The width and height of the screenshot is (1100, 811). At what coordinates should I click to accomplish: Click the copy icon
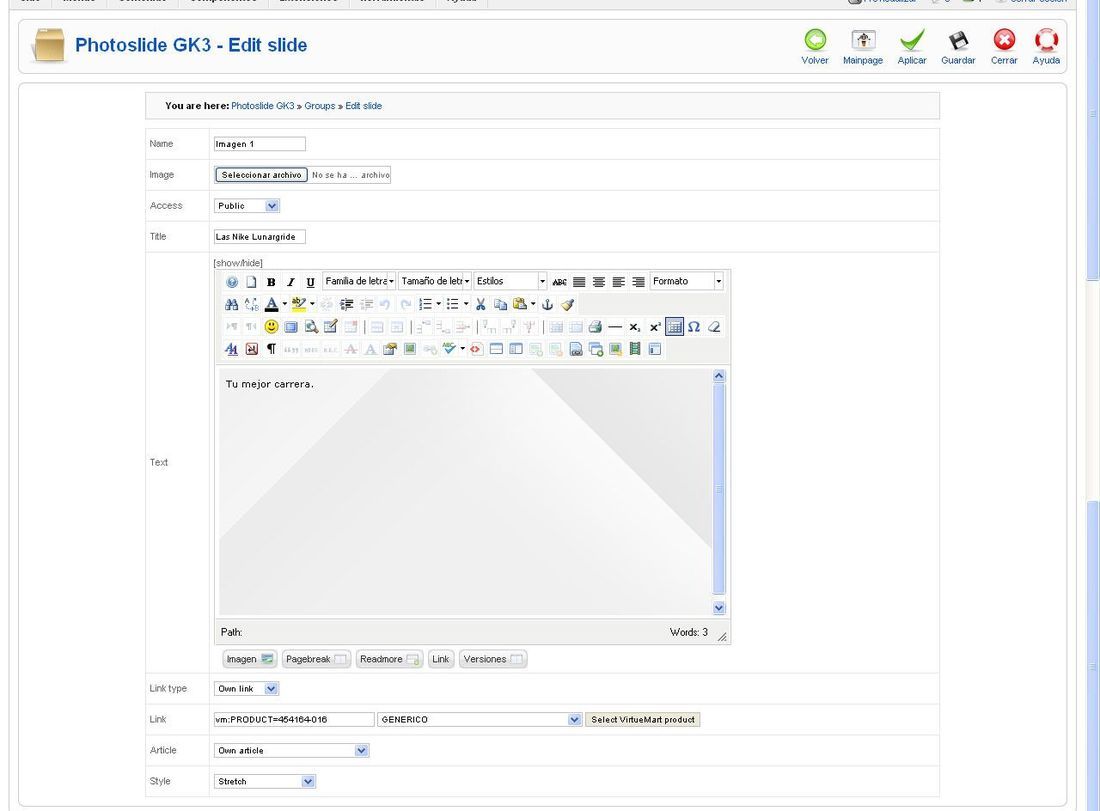[x=500, y=304]
